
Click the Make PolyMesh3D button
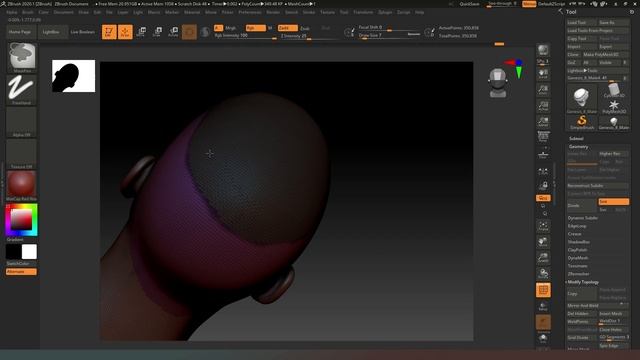(605, 55)
